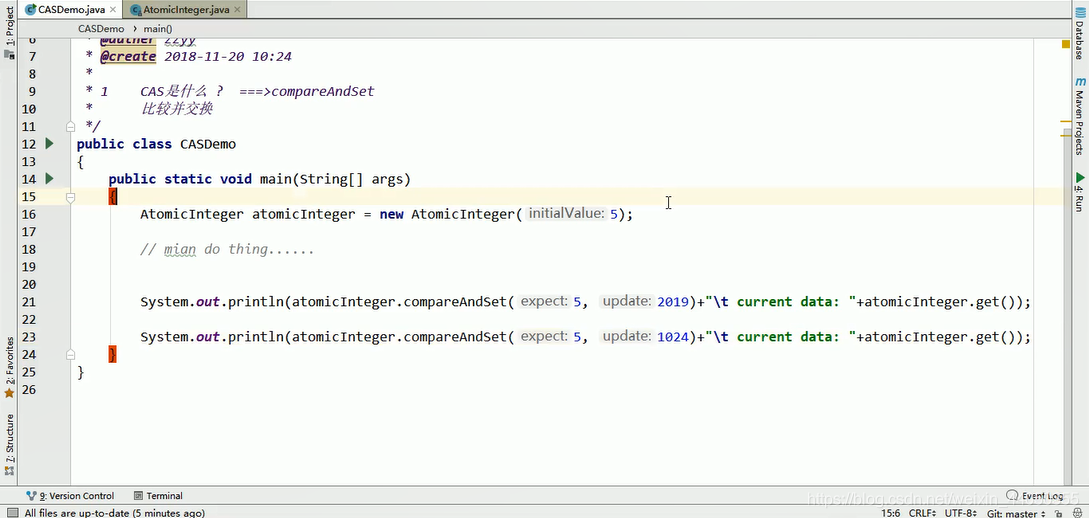Click 'compareAndSet' in comment on line 9
This screenshot has height=518, width=1089.
click(323, 92)
